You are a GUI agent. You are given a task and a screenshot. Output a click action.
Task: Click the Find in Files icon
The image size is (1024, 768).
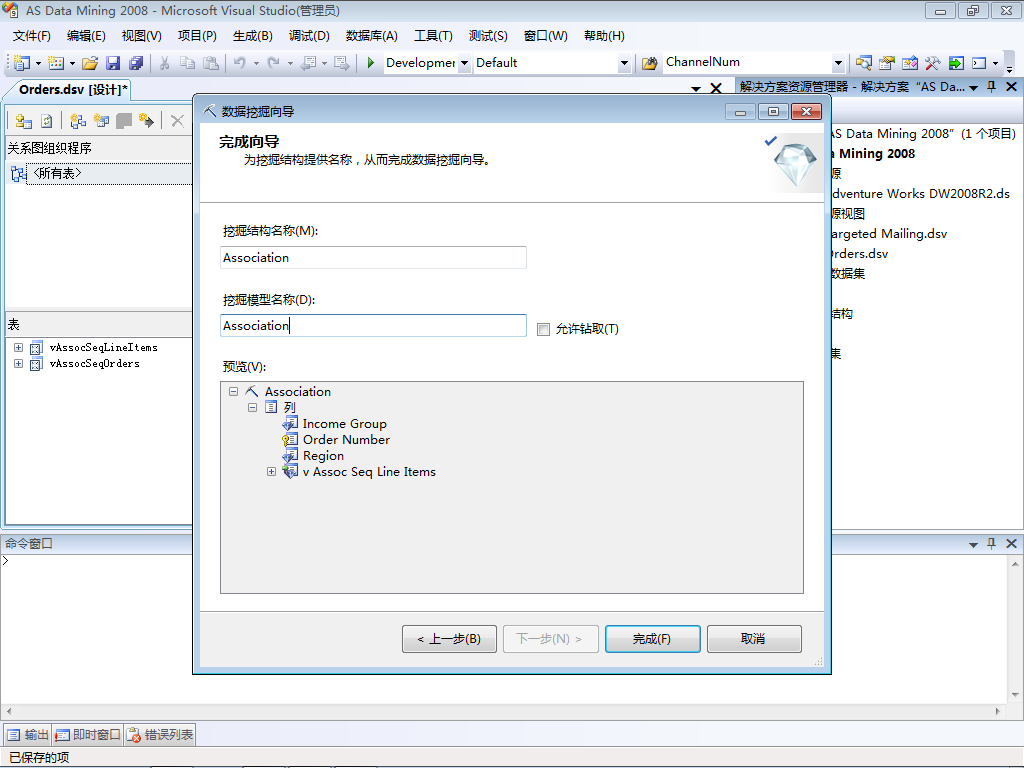click(x=649, y=63)
